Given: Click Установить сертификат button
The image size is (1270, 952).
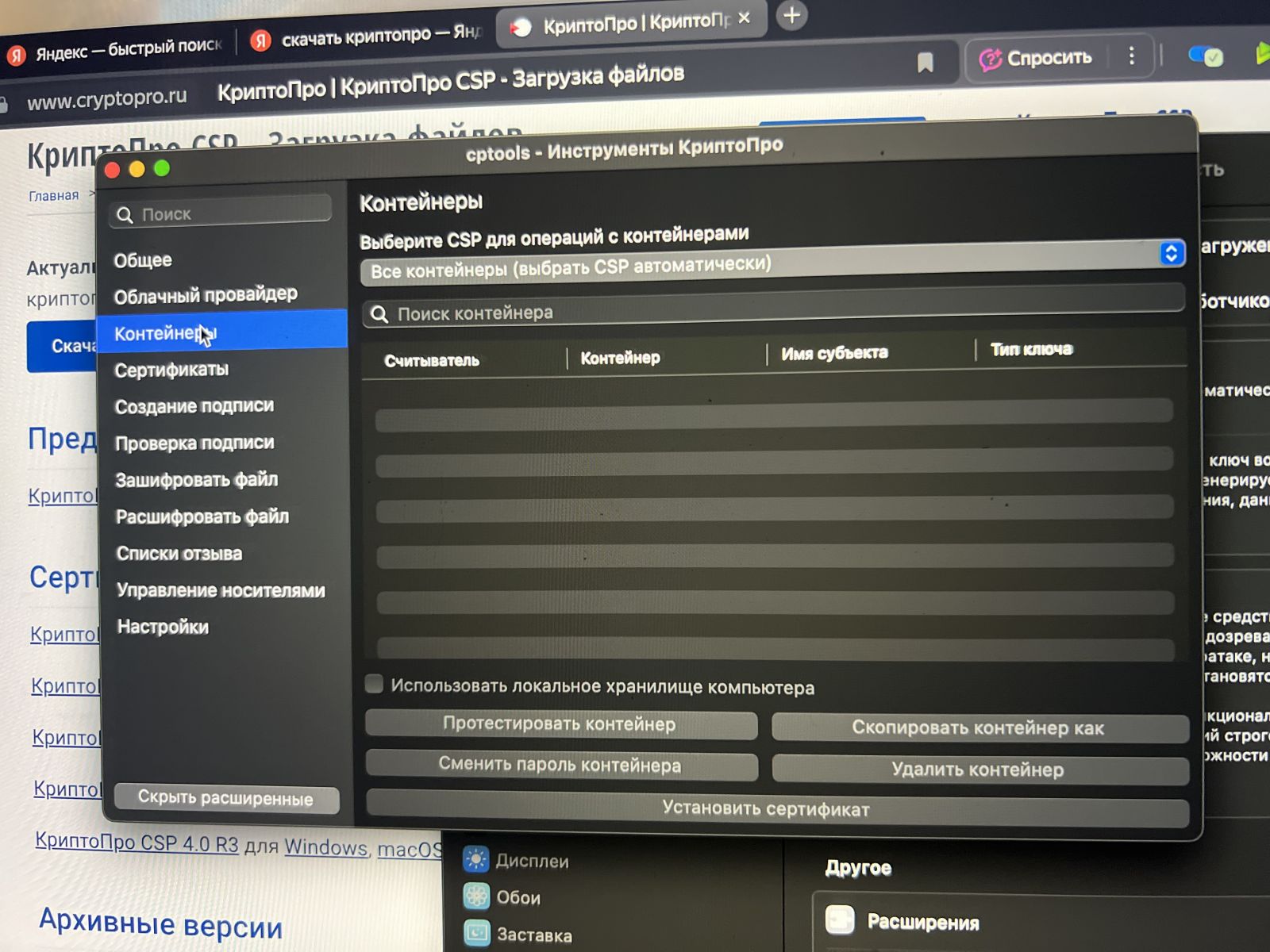Looking at the screenshot, I should 777,809.
